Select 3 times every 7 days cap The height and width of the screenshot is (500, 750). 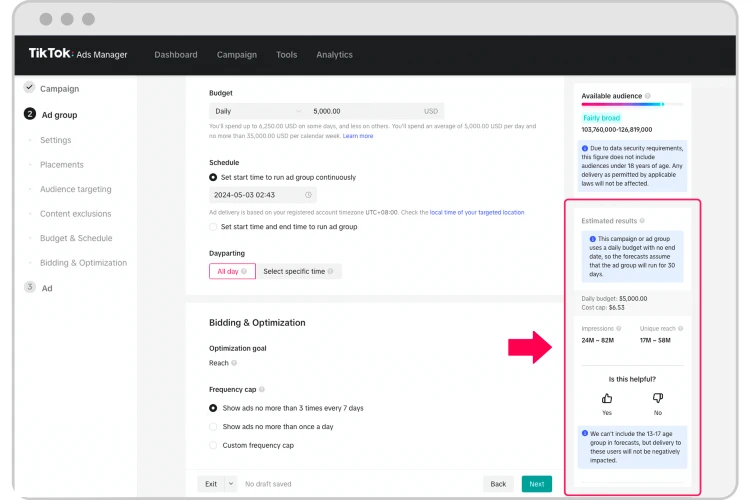[x=213, y=408]
